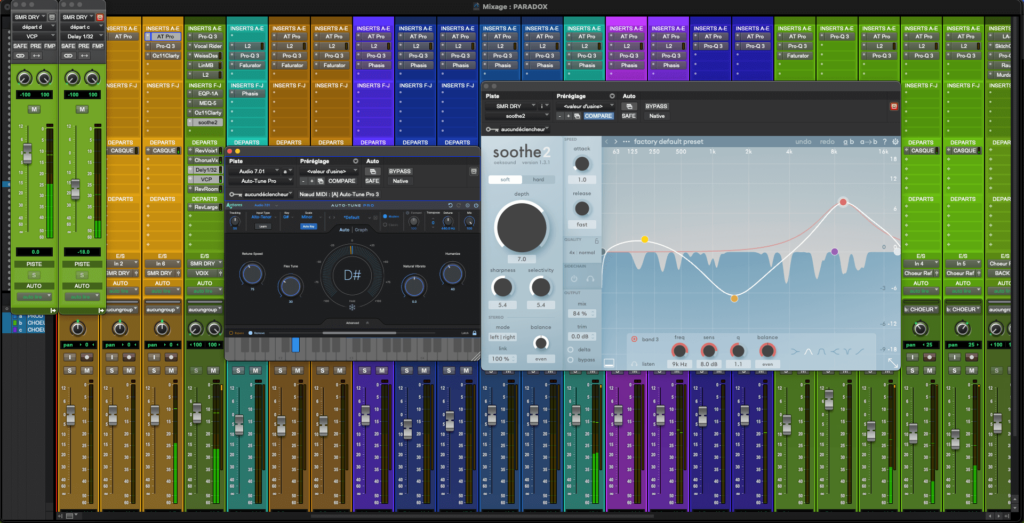Click soothe2 a→b copy option
This screenshot has height=523, width=1024.
(x=869, y=142)
